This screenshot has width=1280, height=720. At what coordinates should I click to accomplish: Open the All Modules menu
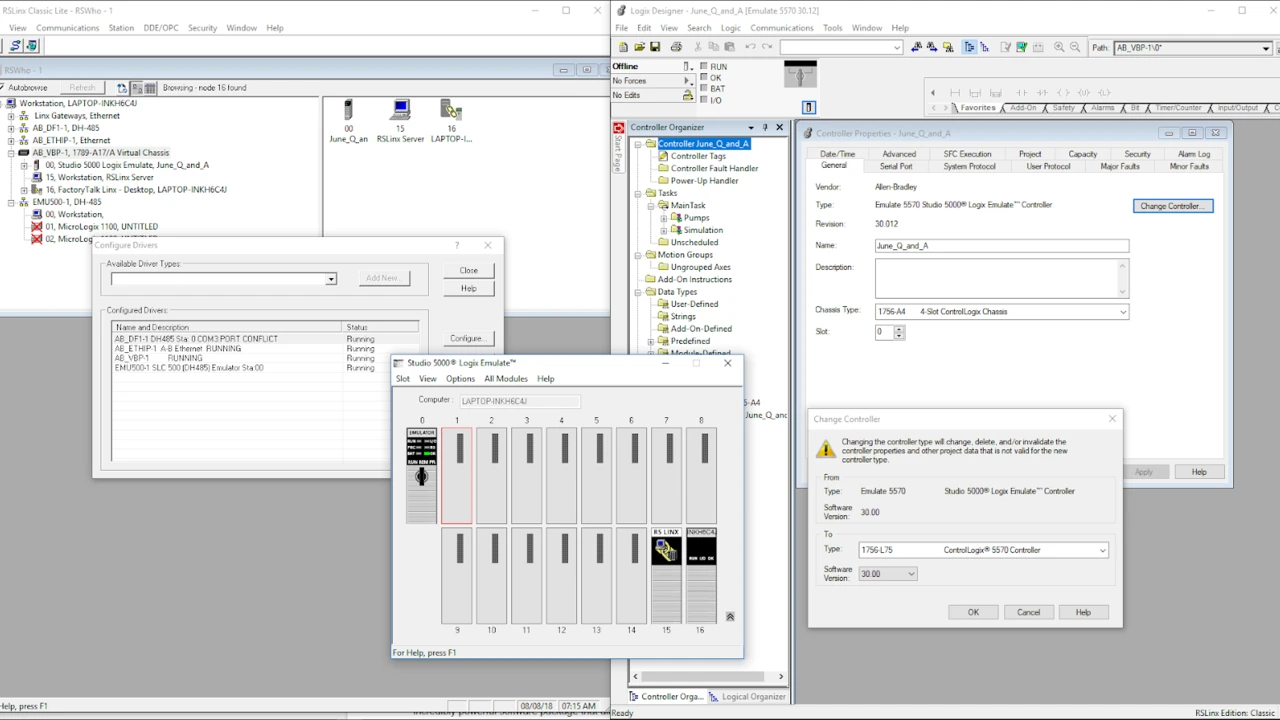(x=505, y=379)
